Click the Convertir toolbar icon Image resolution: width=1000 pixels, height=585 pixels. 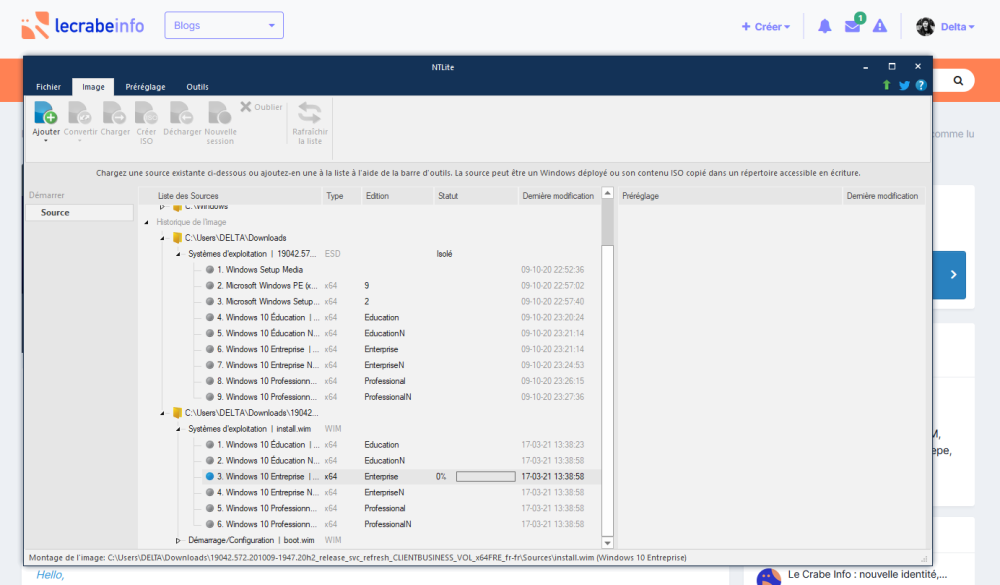[80, 113]
